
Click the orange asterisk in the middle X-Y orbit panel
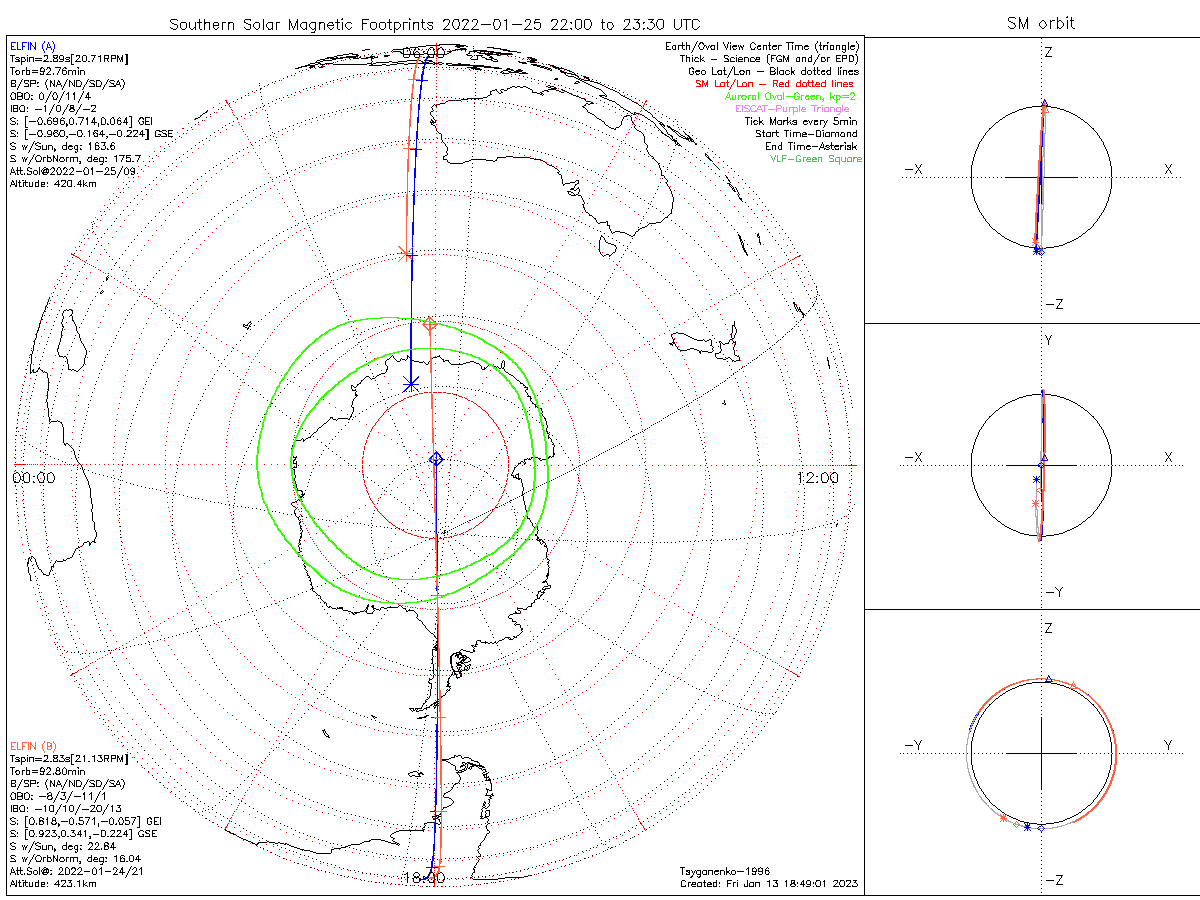pyautogui.click(x=1035, y=503)
